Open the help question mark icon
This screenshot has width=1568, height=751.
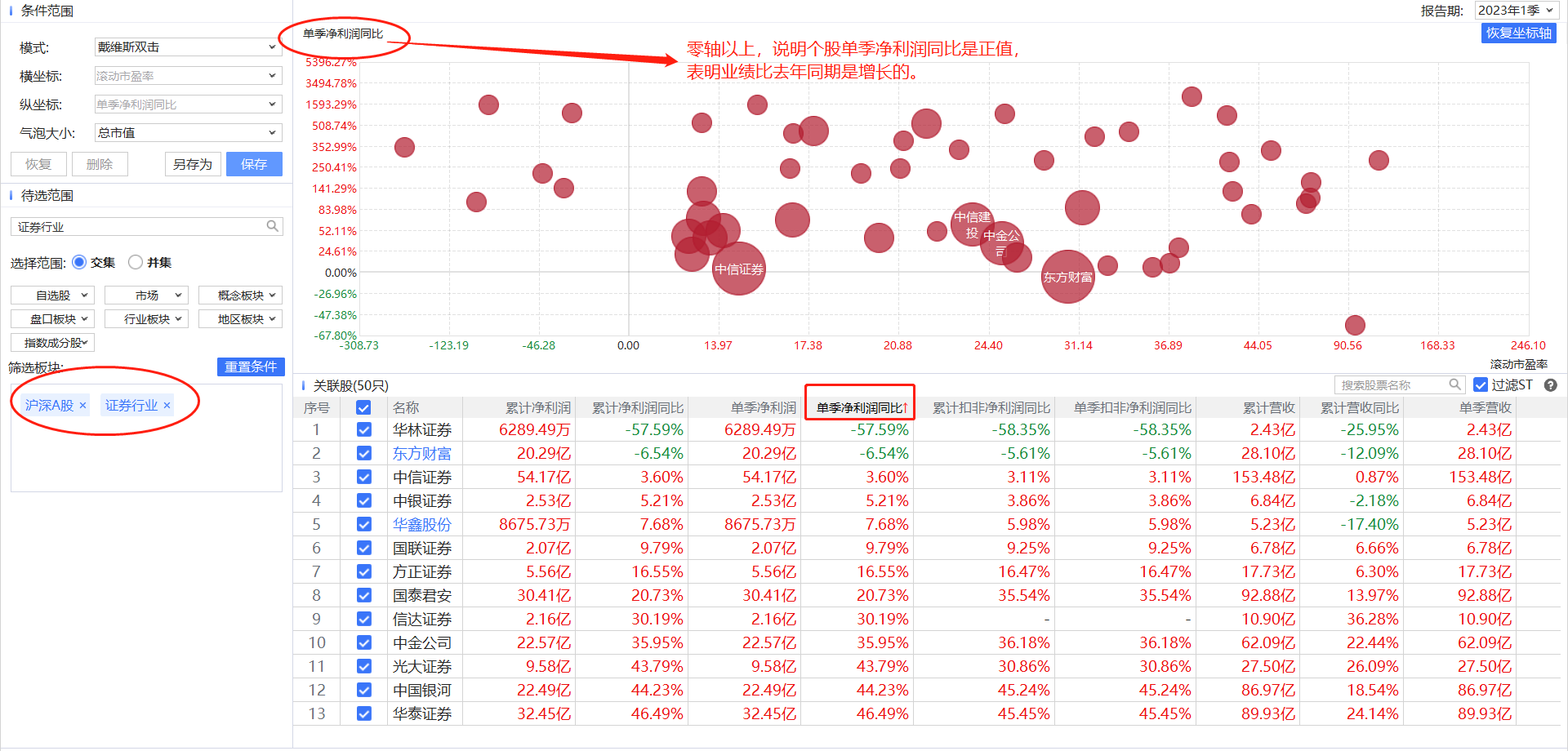point(1550,384)
